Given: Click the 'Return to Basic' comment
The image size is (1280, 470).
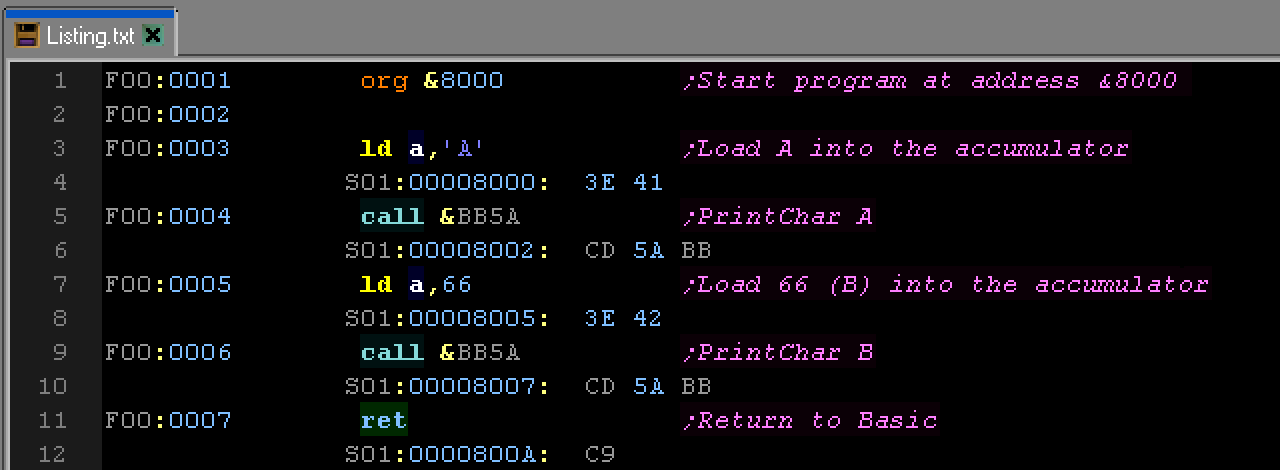Looking at the screenshot, I should tap(810, 420).
